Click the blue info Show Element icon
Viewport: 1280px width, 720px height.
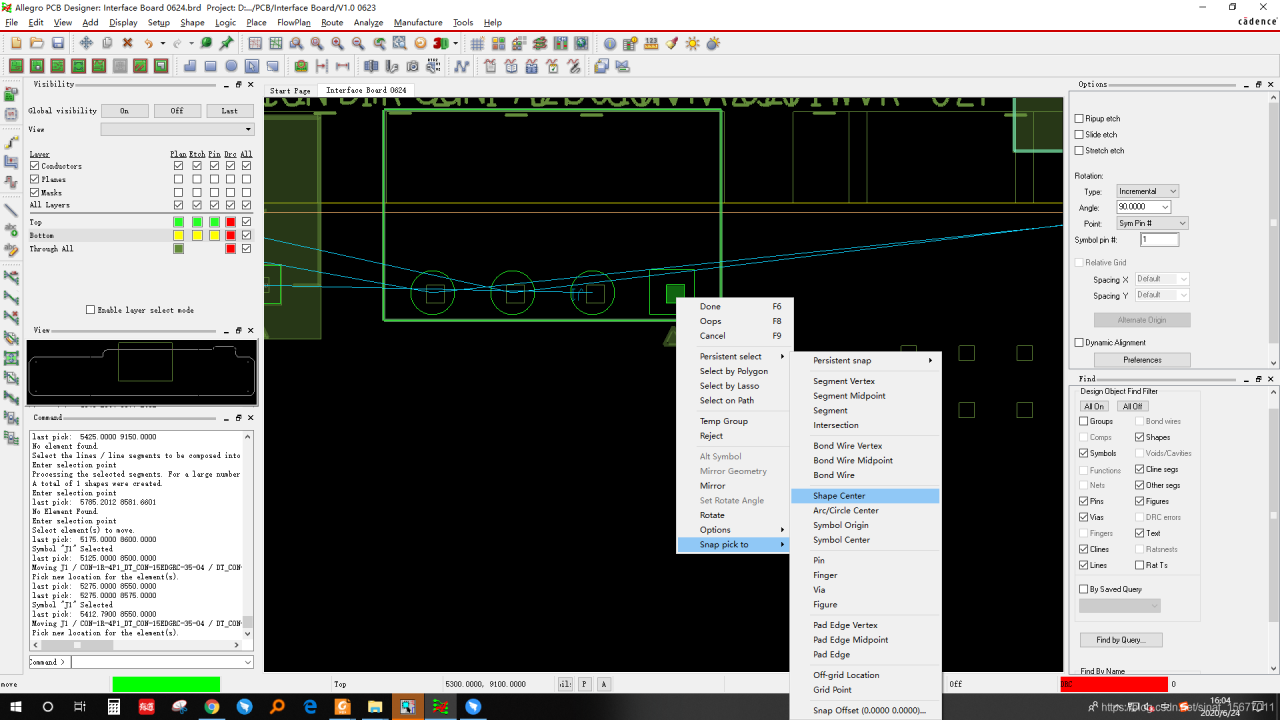tap(610, 43)
